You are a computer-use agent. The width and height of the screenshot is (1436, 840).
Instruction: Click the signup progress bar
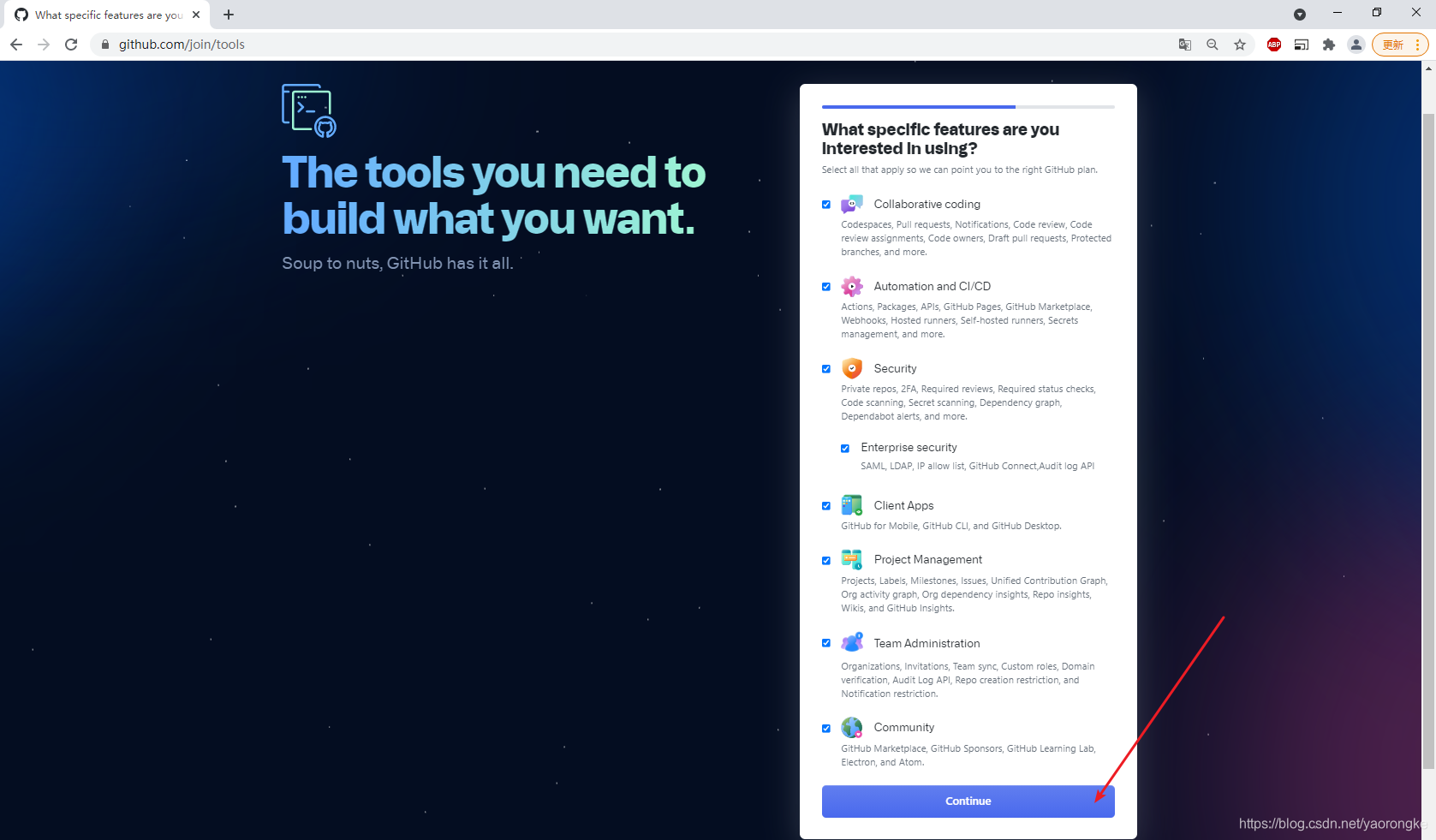(x=968, y=107)
